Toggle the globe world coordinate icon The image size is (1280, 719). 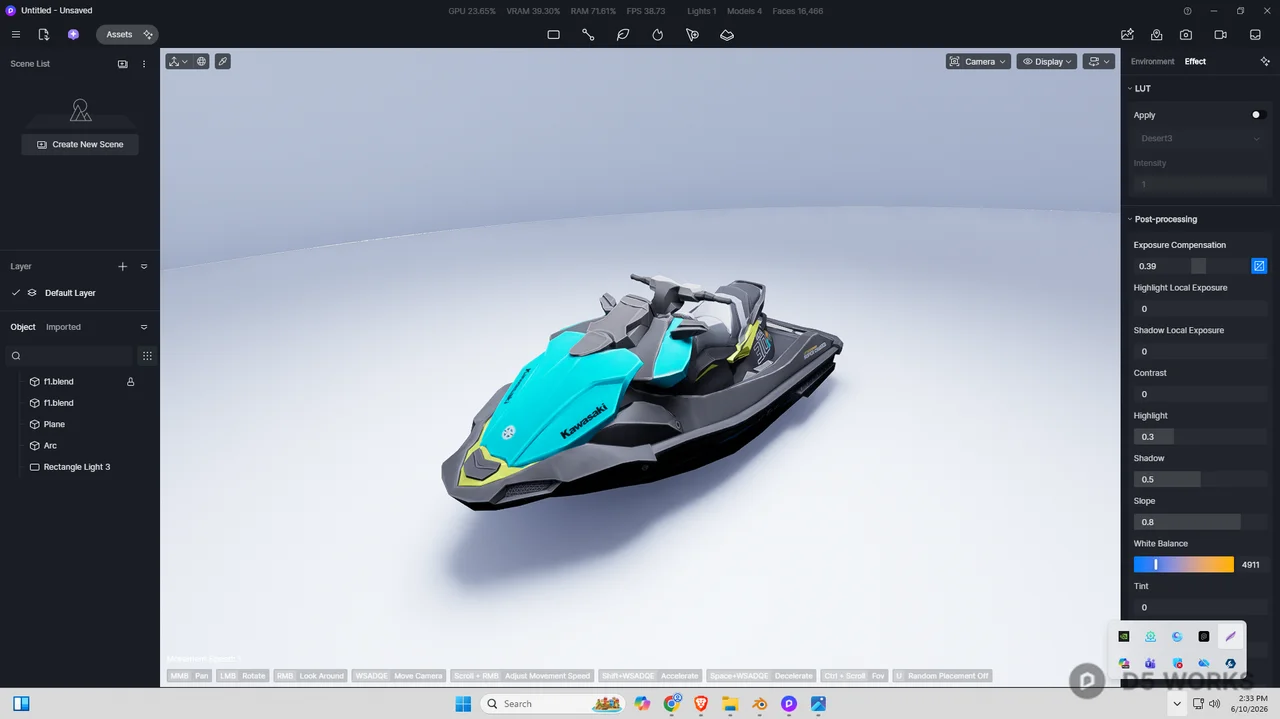(201, 61)
